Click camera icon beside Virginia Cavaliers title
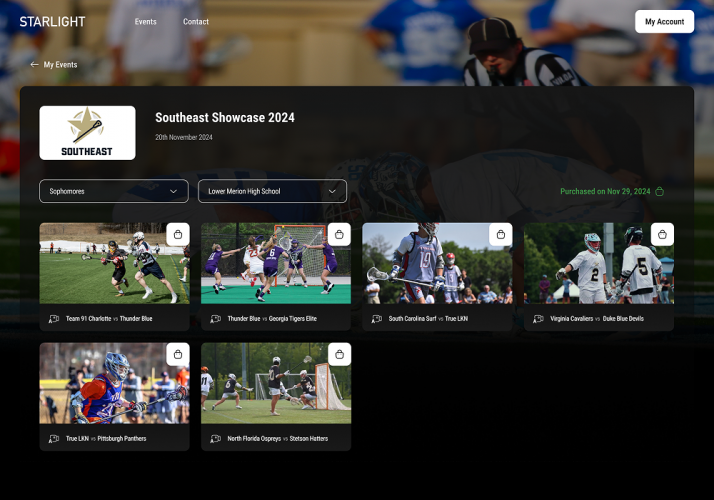 click(538, 319)
